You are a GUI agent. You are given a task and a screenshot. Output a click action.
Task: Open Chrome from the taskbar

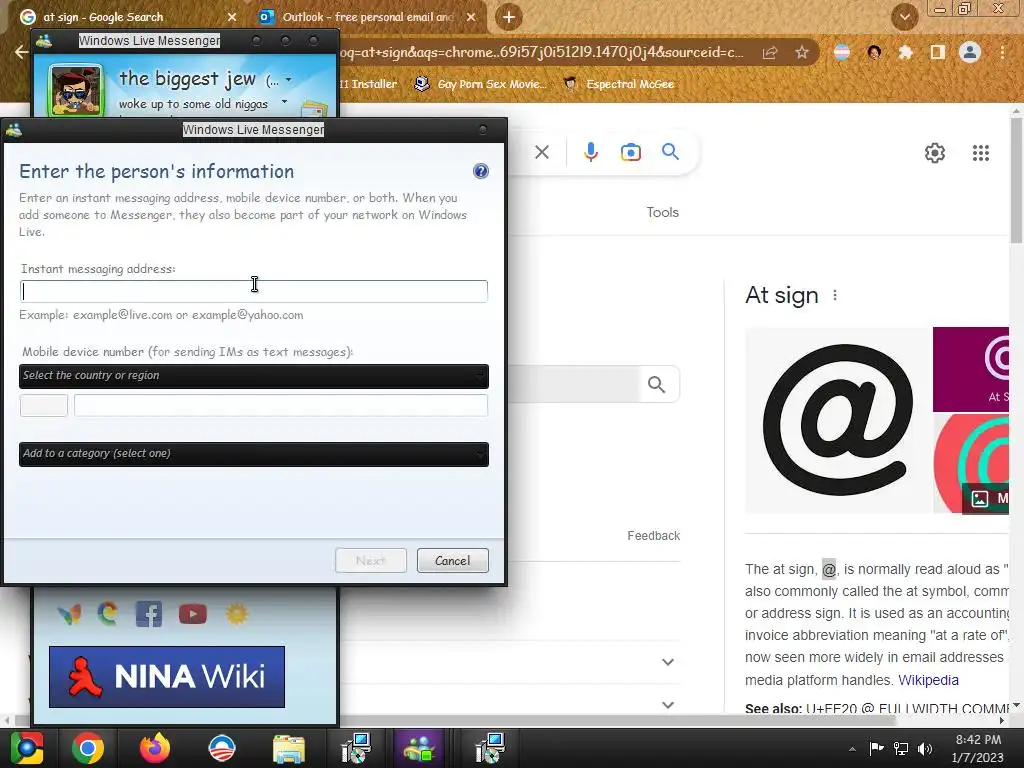[88, 748]
